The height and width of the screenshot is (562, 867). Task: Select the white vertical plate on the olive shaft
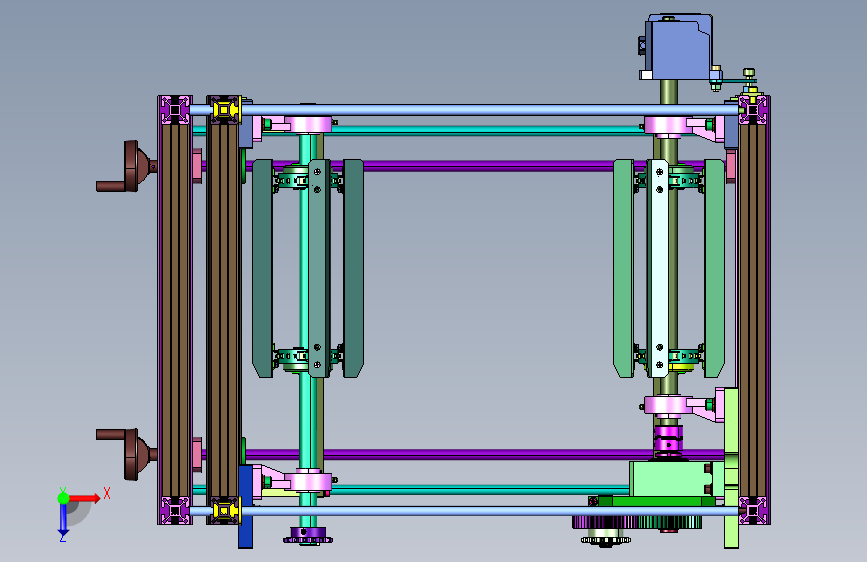[x=660, y=268]
